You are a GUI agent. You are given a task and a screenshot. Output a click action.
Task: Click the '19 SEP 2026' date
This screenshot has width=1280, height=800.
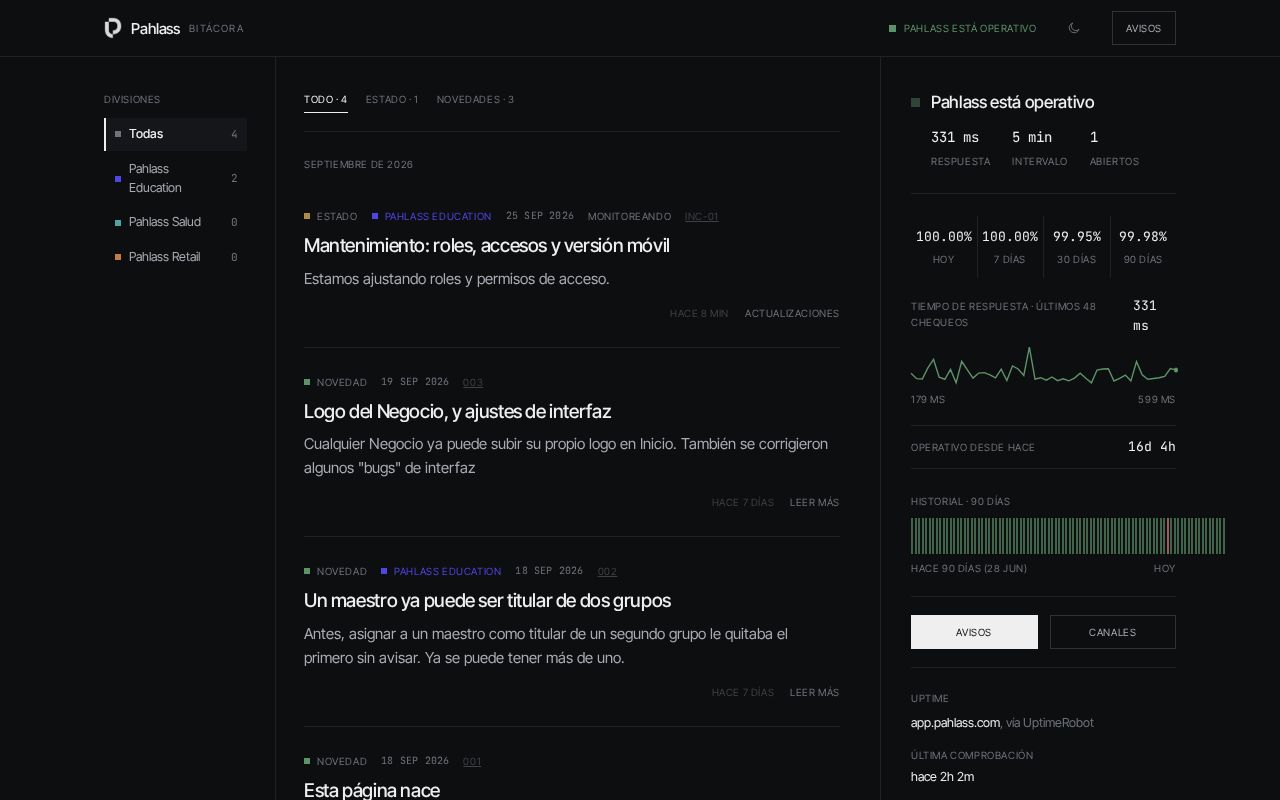(415, 382)
